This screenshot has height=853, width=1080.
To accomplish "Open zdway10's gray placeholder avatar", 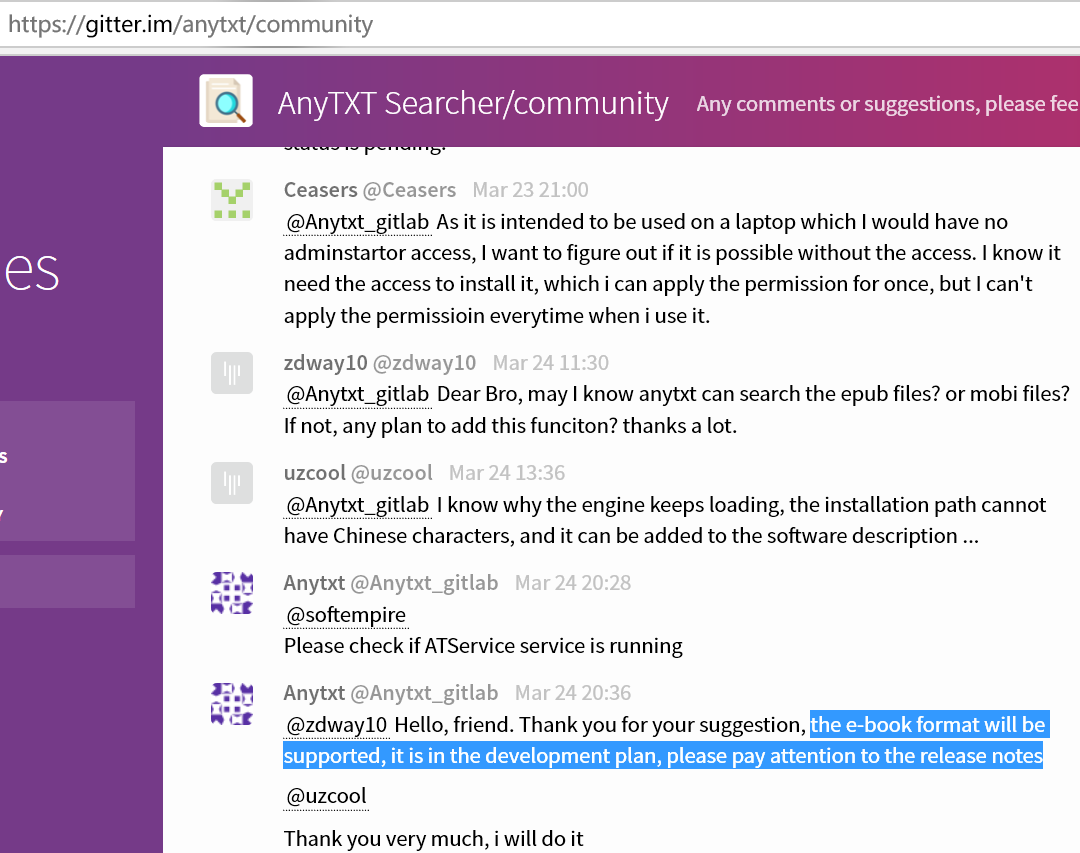I will click(x=231, y=373).
